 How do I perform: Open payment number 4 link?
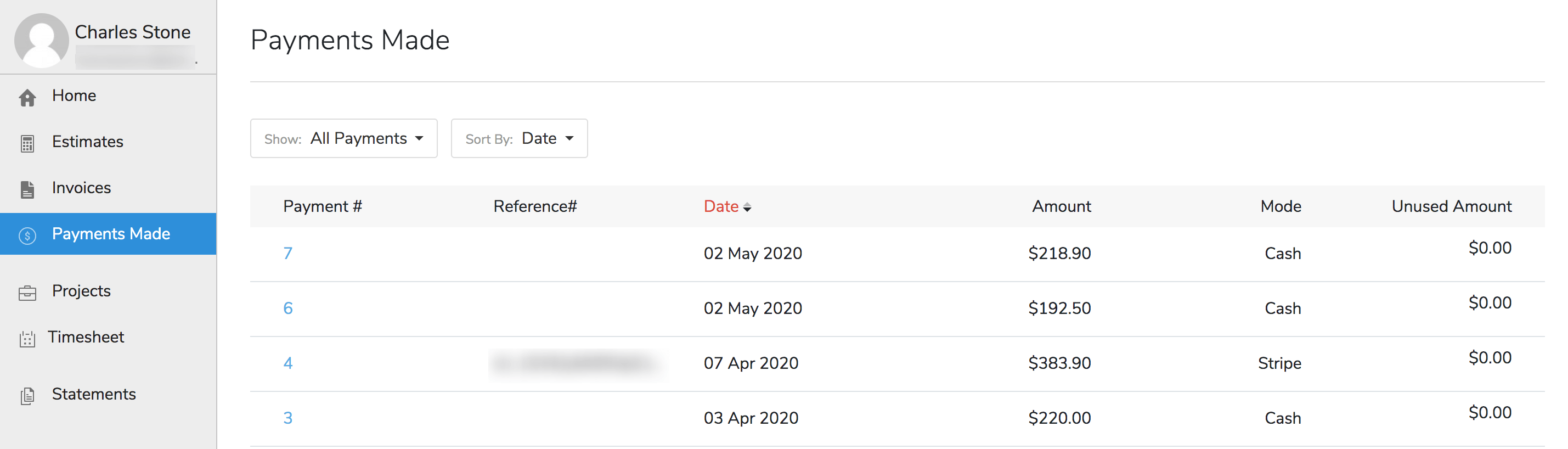click(x=288, y=363)
